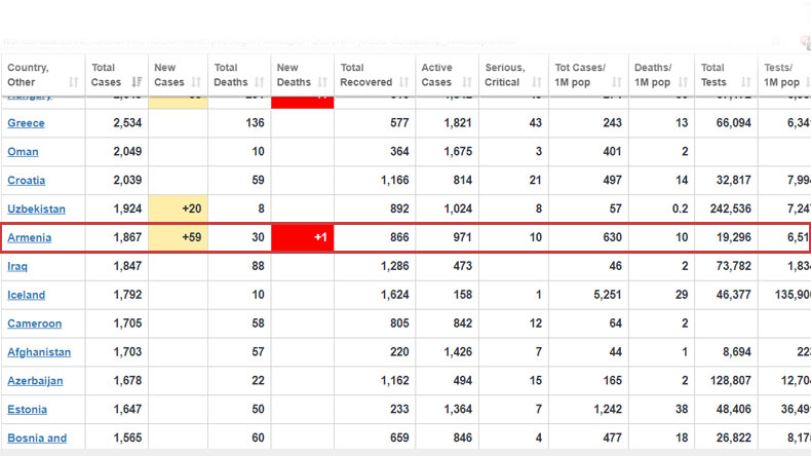811x456 pixels.
Task: Sort by Tot Cases/1M pop icon
Action: tap(617, 82)
